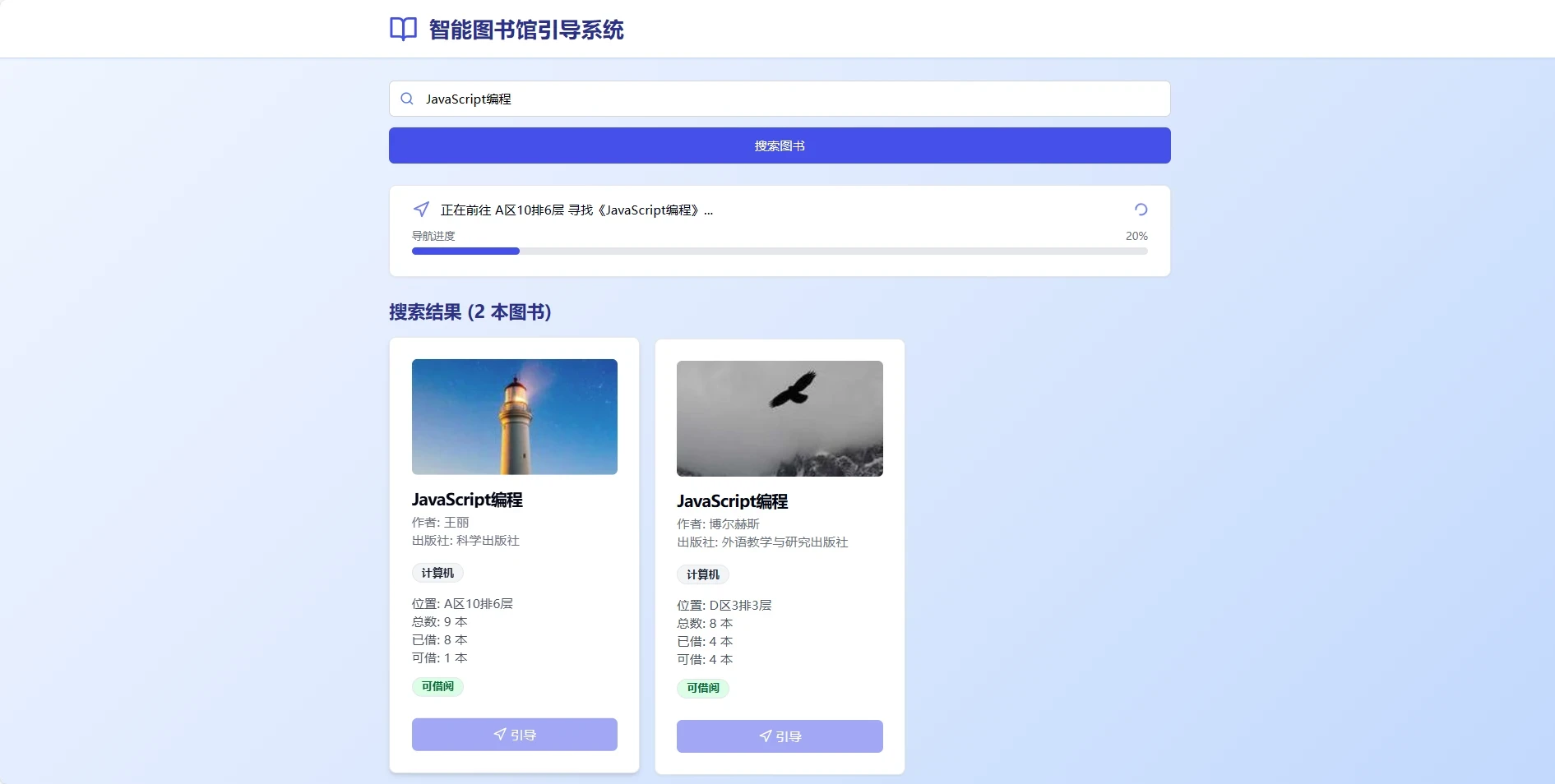The width and height of the screenshot is (1555, 784).
Task: Click the 可借阅 badge on the first book
Action: [x=437, y=686]
